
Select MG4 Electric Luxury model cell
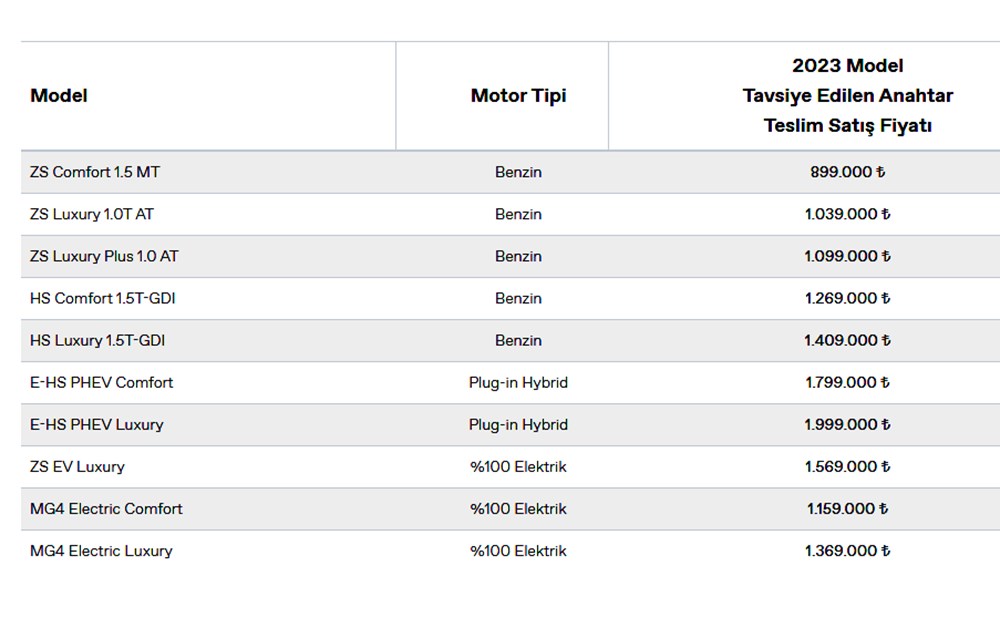click(x=101, y=550)
